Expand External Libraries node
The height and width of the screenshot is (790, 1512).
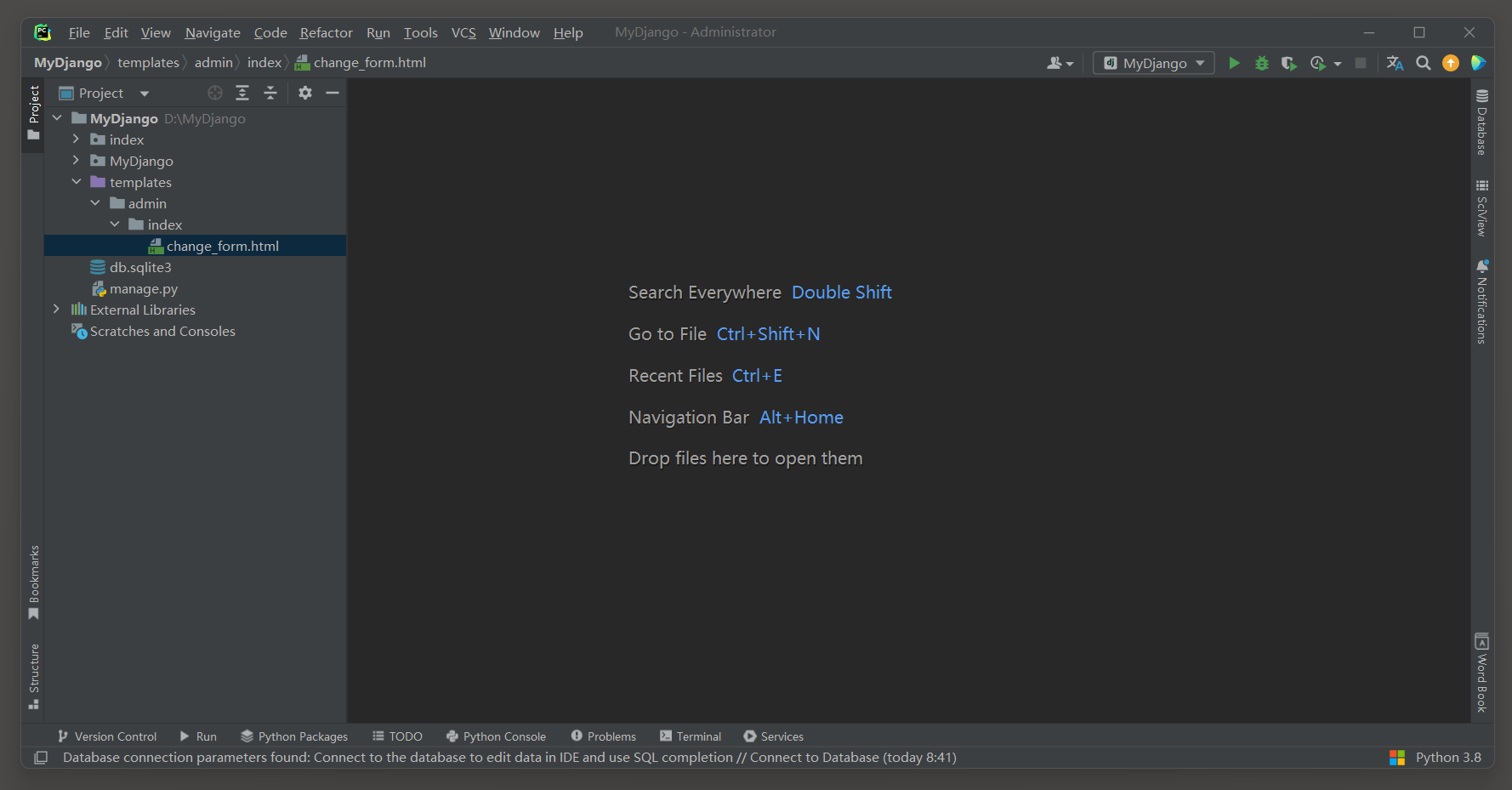pos(57,309)
